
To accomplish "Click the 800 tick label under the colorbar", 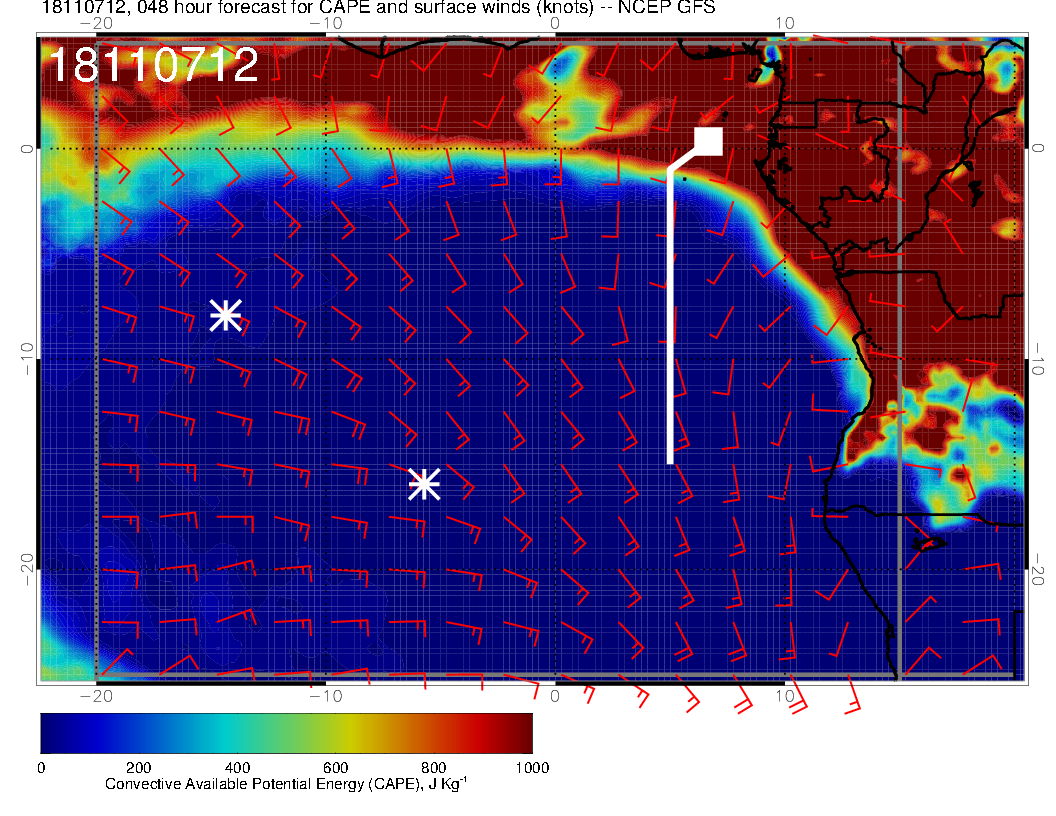I will pyautogui.click(x=433, y=768).
